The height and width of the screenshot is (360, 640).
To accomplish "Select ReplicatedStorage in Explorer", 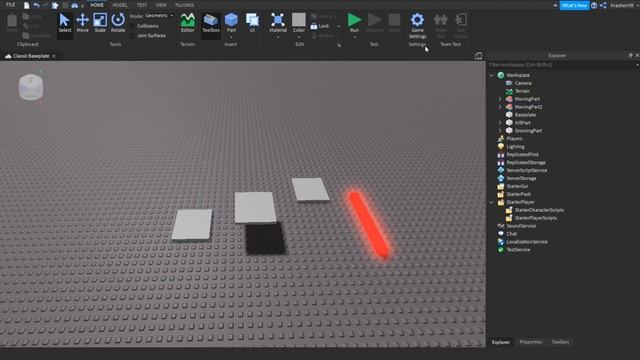I will [x=526, y=162].
